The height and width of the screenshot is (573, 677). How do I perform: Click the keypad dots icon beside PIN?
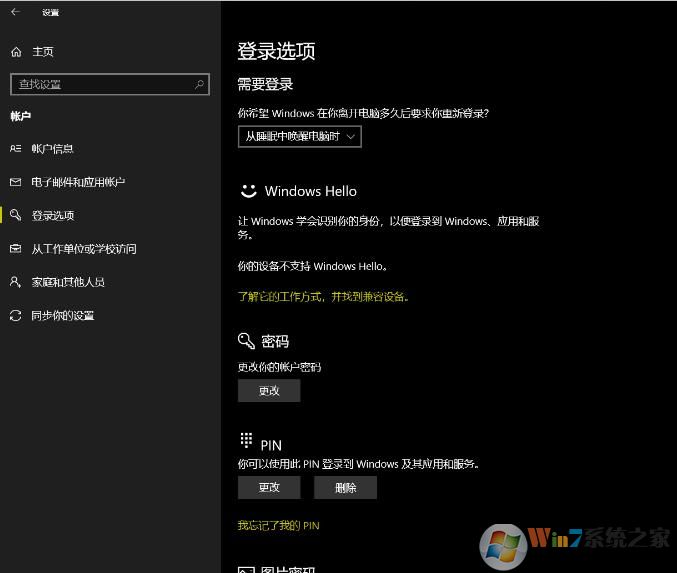[x=246, y=440]
